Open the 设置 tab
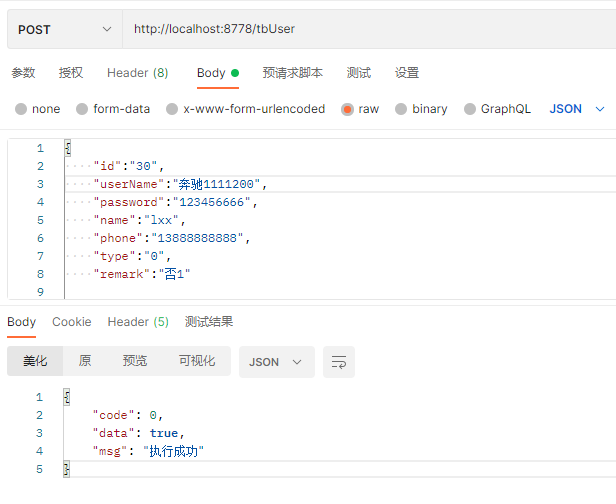The width and height of the screenshot is (616, 504). (x=407, y=73)
